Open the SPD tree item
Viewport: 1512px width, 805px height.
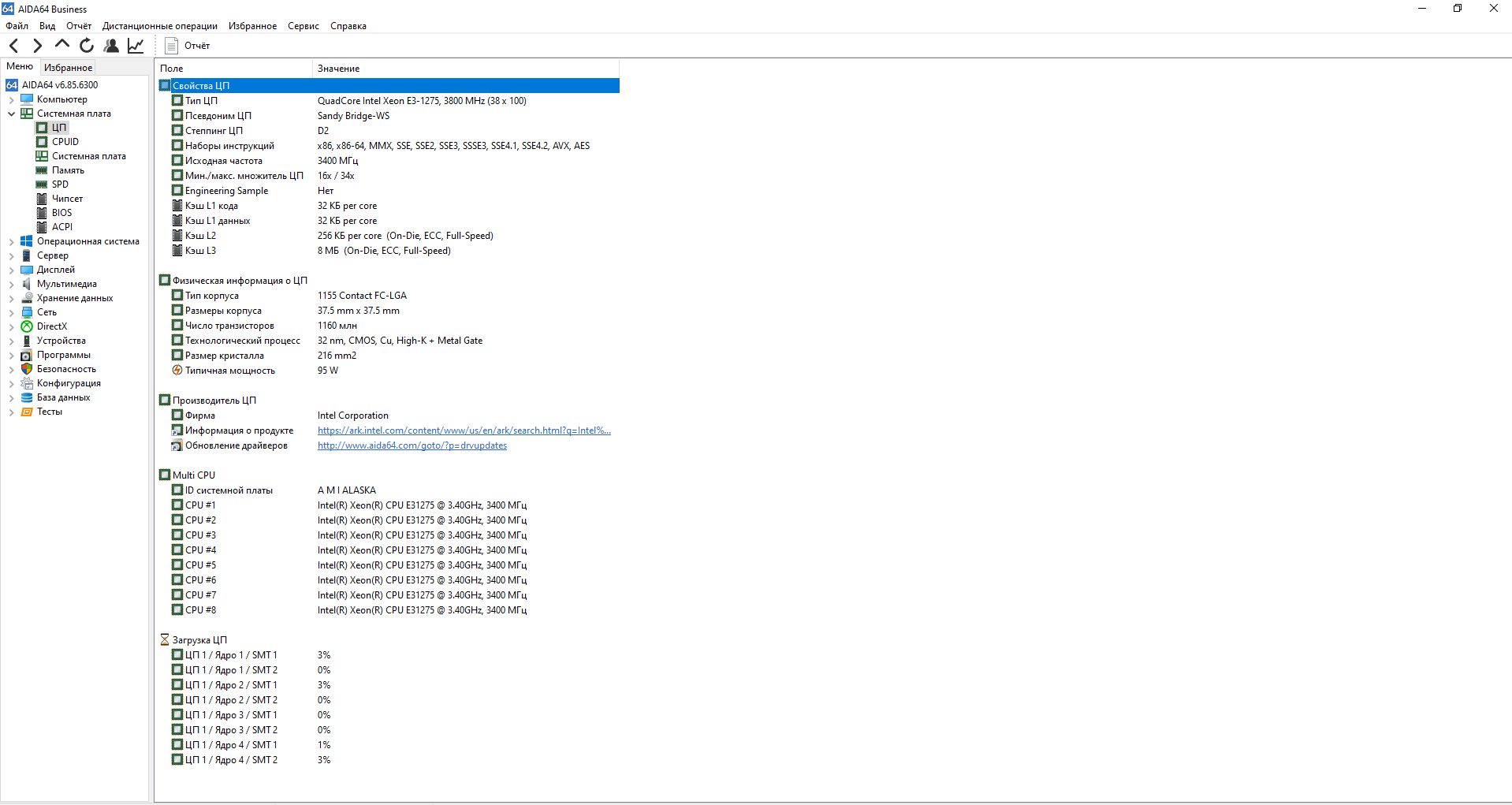(x=60, y=184)
